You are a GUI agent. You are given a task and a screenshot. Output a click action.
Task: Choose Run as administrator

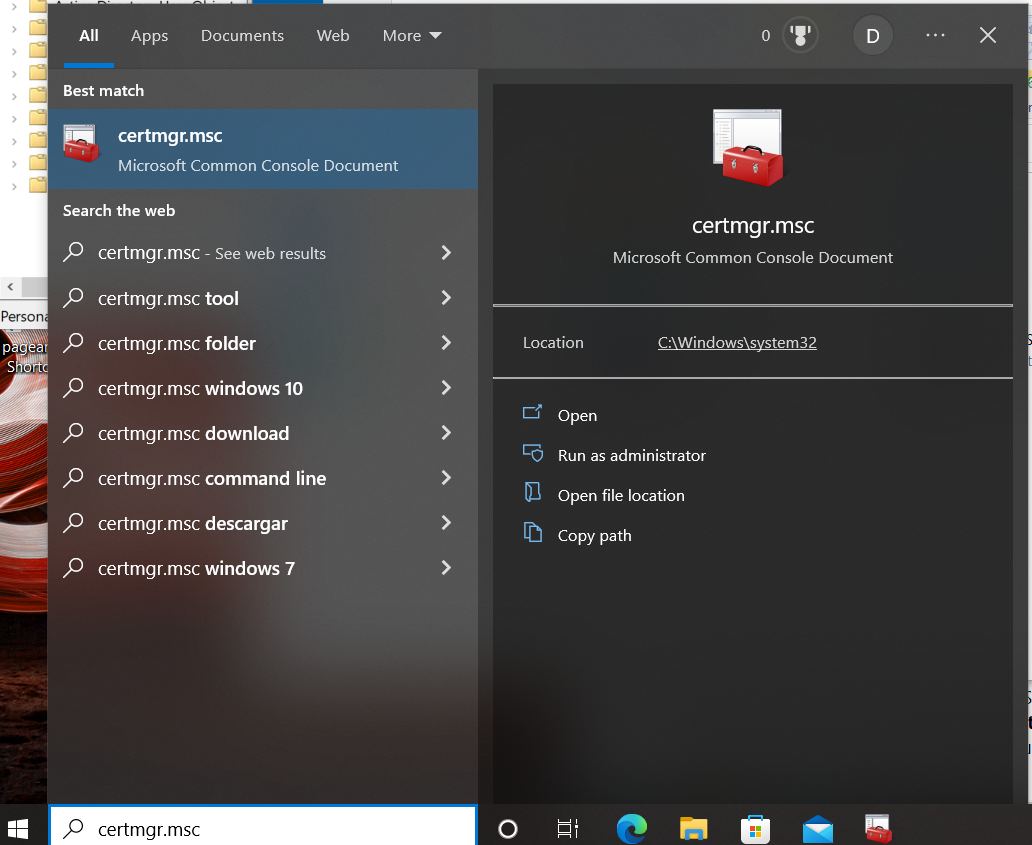coord(631,455)
